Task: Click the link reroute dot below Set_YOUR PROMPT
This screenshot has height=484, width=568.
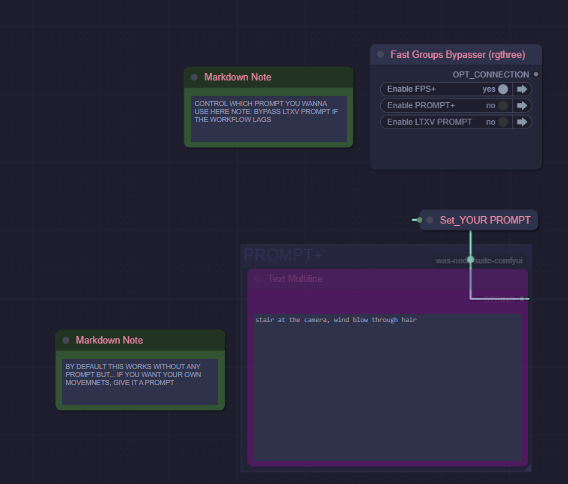Action: 471,259
